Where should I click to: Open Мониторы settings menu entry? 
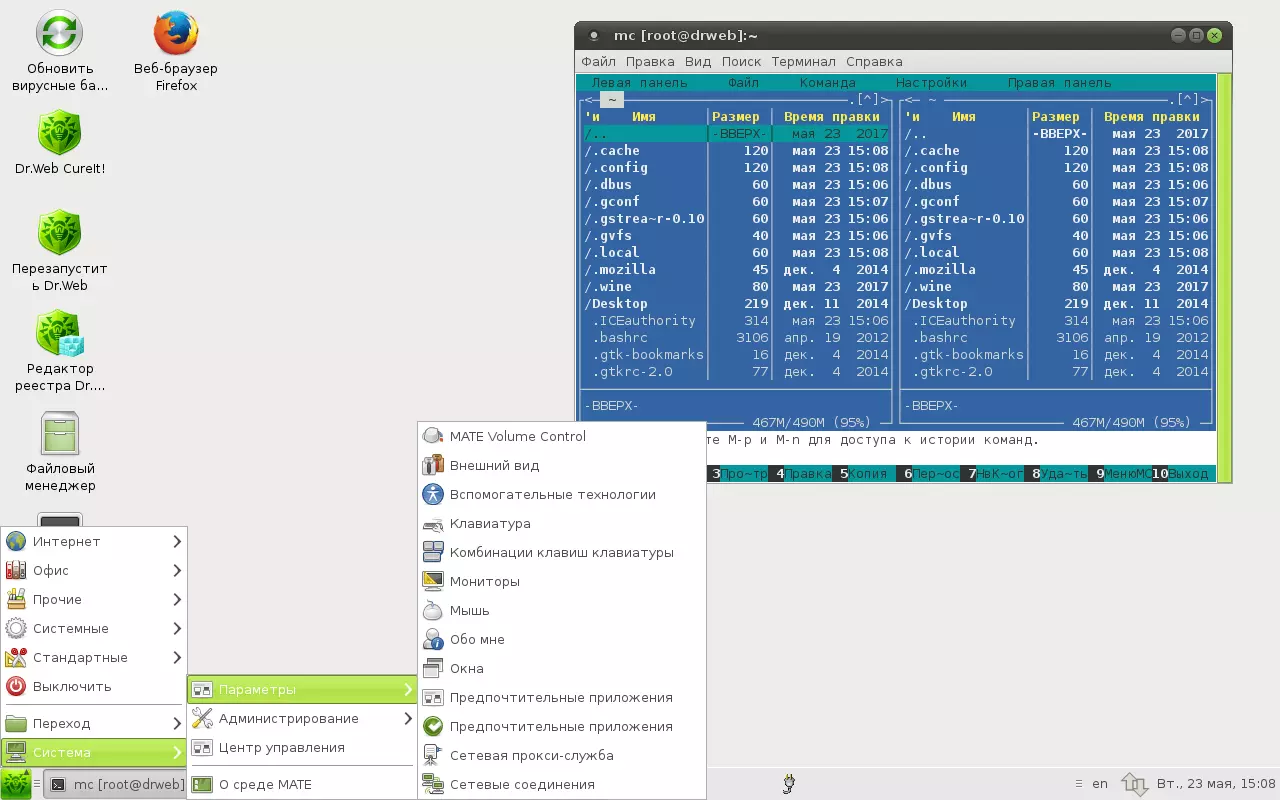484,581
